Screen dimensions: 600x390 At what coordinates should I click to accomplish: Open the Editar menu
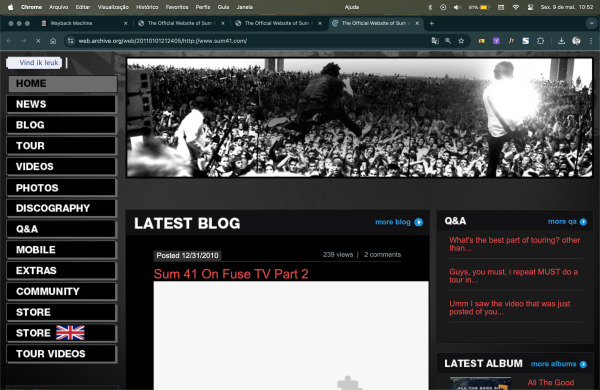click(83, 7)
